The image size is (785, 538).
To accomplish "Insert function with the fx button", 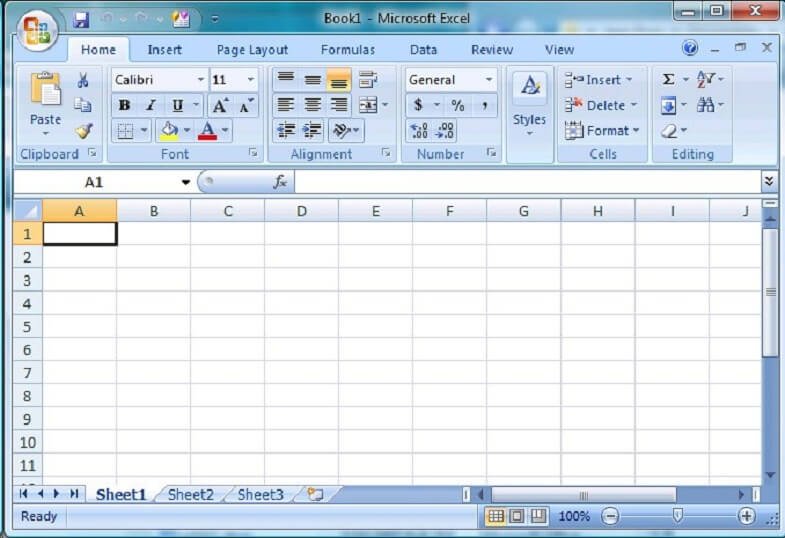I will pyautogui.click(x=280, y=182).
